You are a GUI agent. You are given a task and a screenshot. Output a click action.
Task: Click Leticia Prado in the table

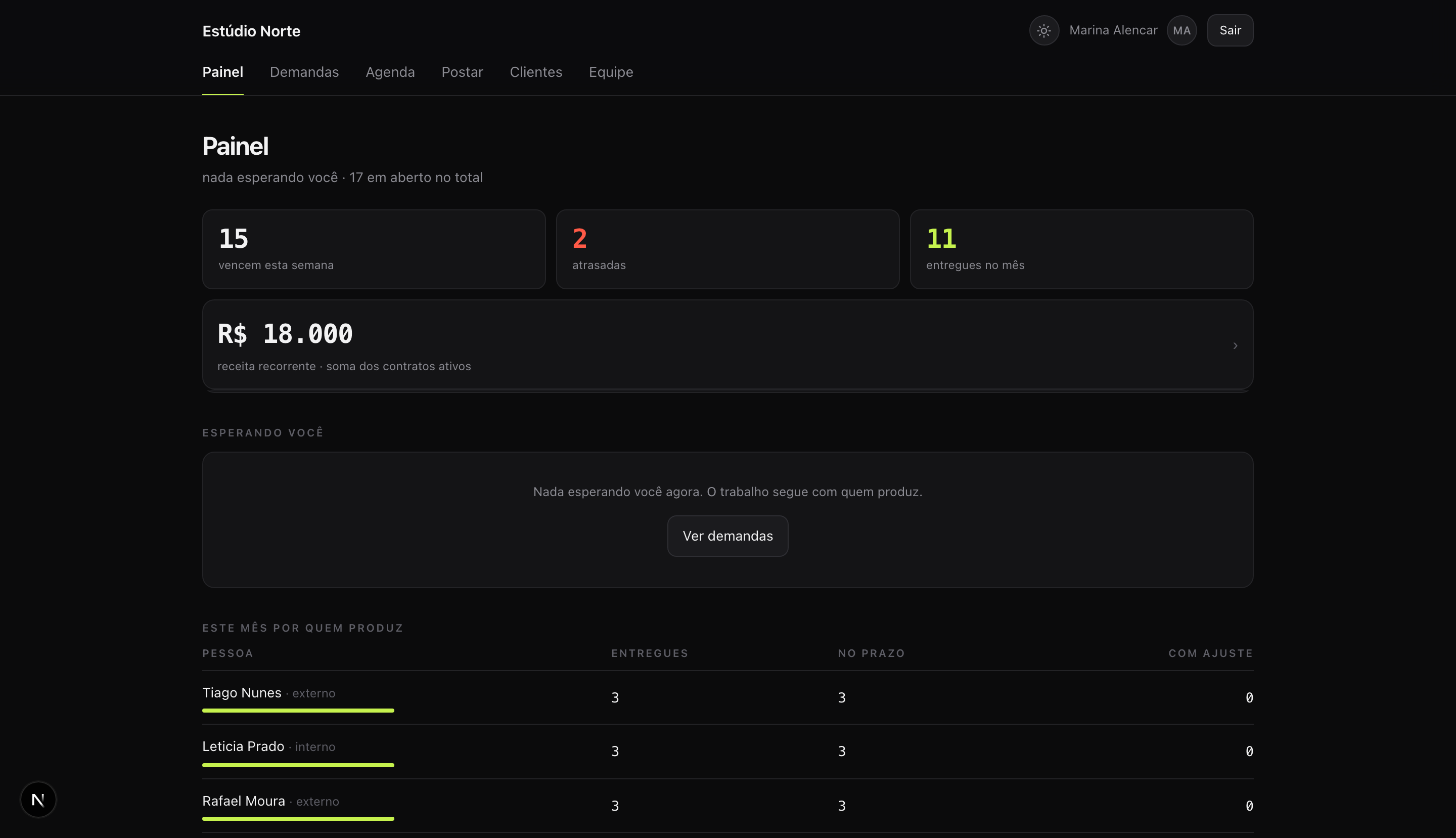(x=243, y=746)
